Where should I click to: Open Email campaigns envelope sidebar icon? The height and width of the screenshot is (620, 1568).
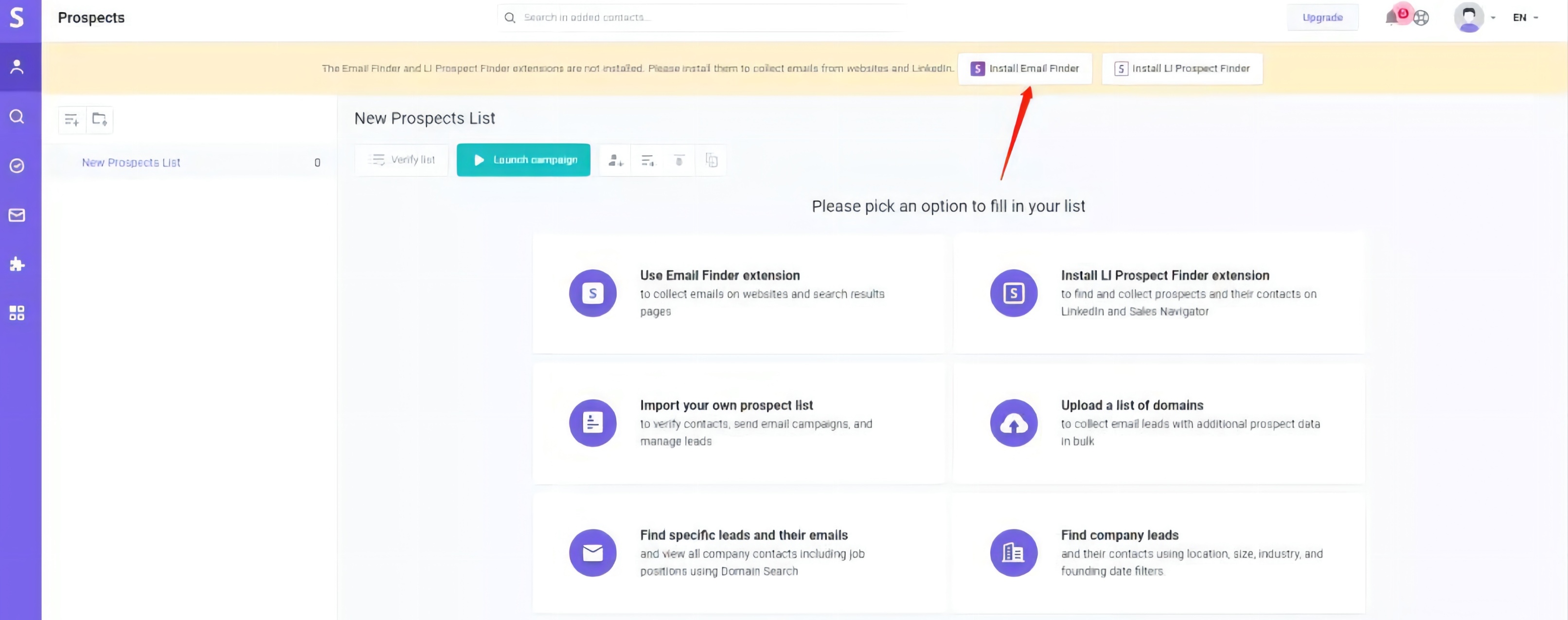pos(17,215)
